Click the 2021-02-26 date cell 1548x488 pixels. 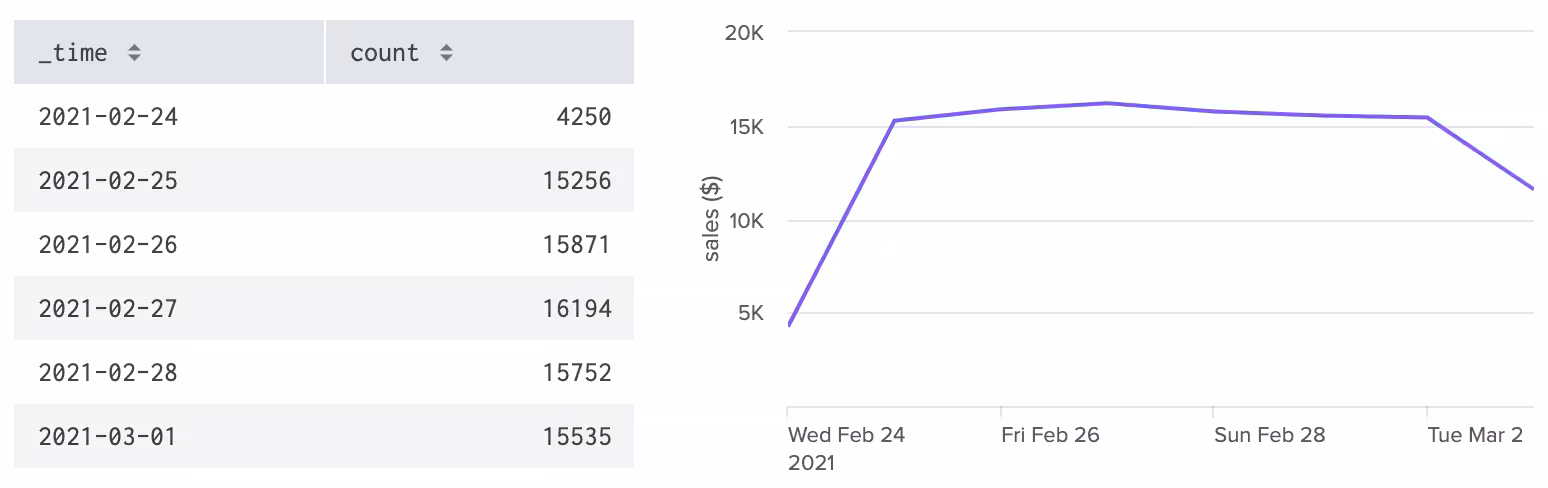point(108,245)
